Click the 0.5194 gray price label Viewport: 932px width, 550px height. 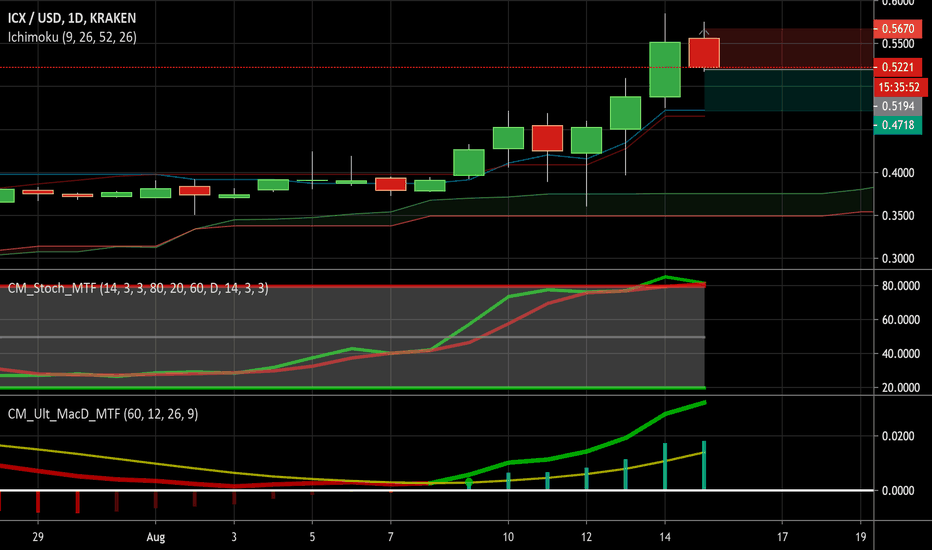tap(898, 106)
